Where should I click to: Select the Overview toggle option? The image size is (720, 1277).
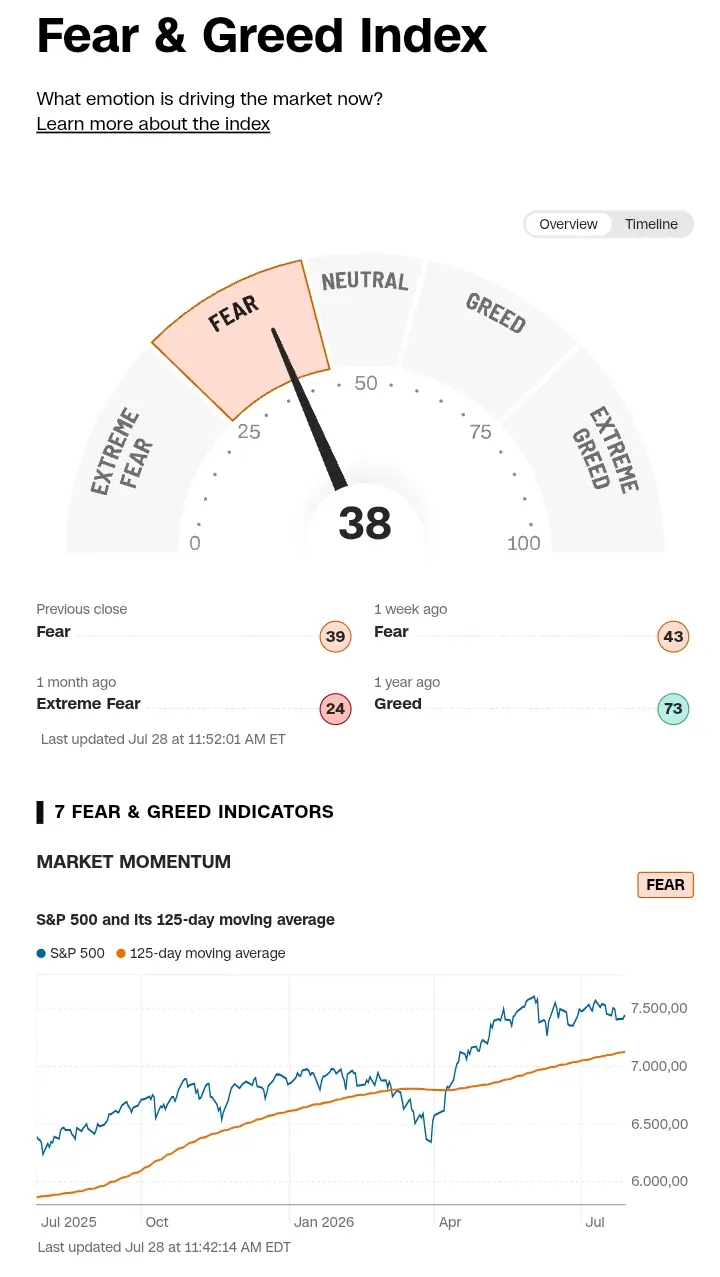(568, 224)
